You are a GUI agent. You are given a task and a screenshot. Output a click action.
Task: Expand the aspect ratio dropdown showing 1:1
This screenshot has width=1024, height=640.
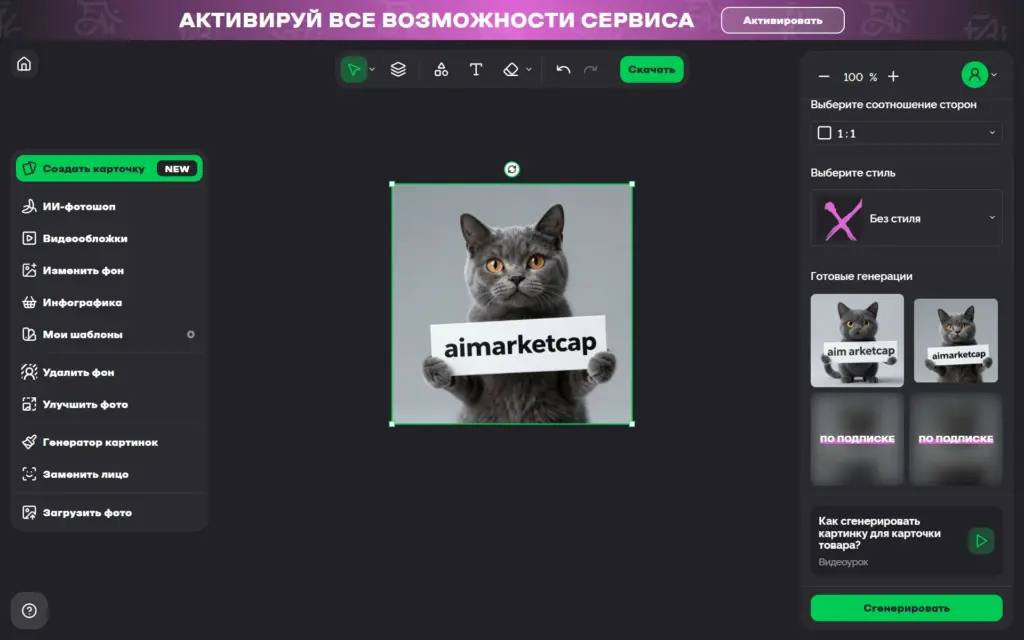coord(905,132)
